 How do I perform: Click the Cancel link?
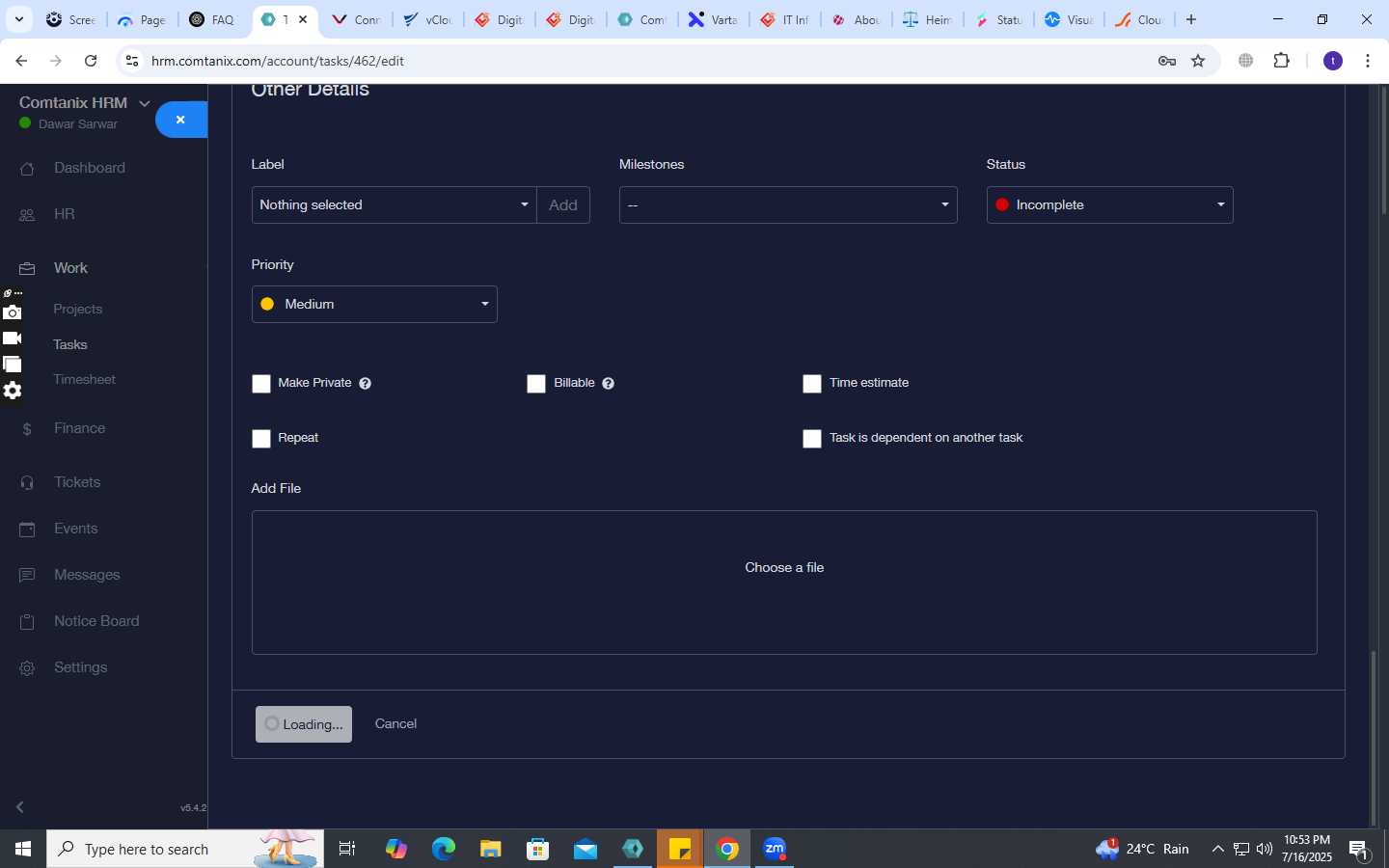click(x=395, y=723)
